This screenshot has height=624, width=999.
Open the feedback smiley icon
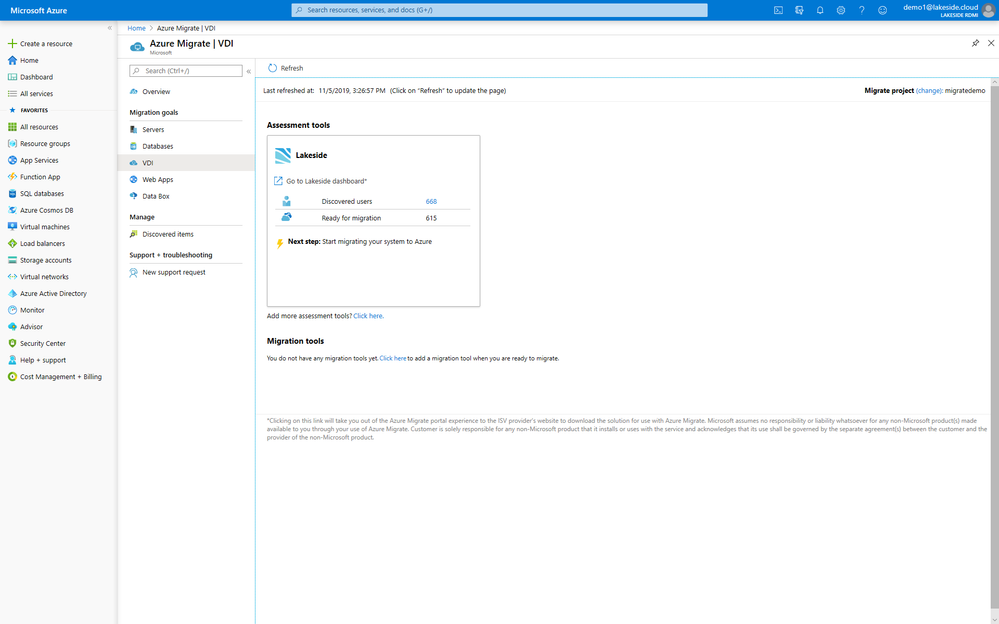[882, 10]
